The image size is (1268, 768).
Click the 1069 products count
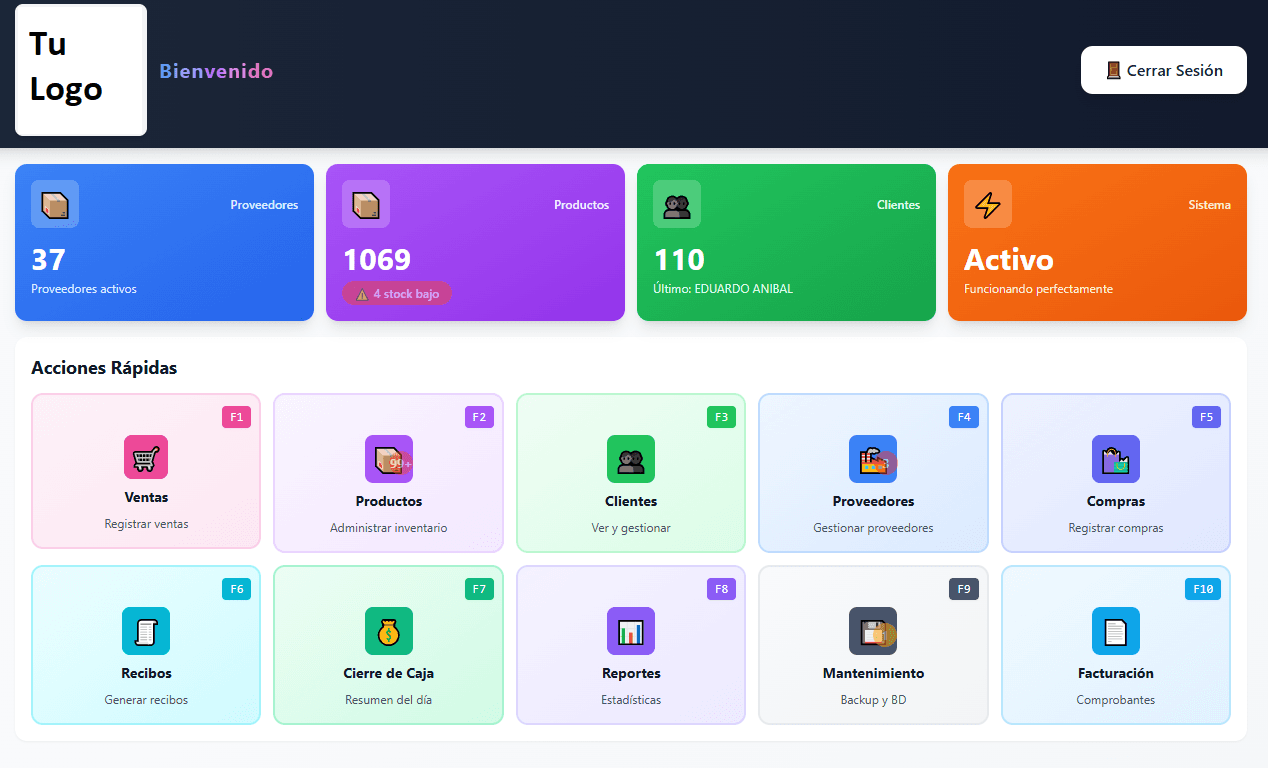377,260
